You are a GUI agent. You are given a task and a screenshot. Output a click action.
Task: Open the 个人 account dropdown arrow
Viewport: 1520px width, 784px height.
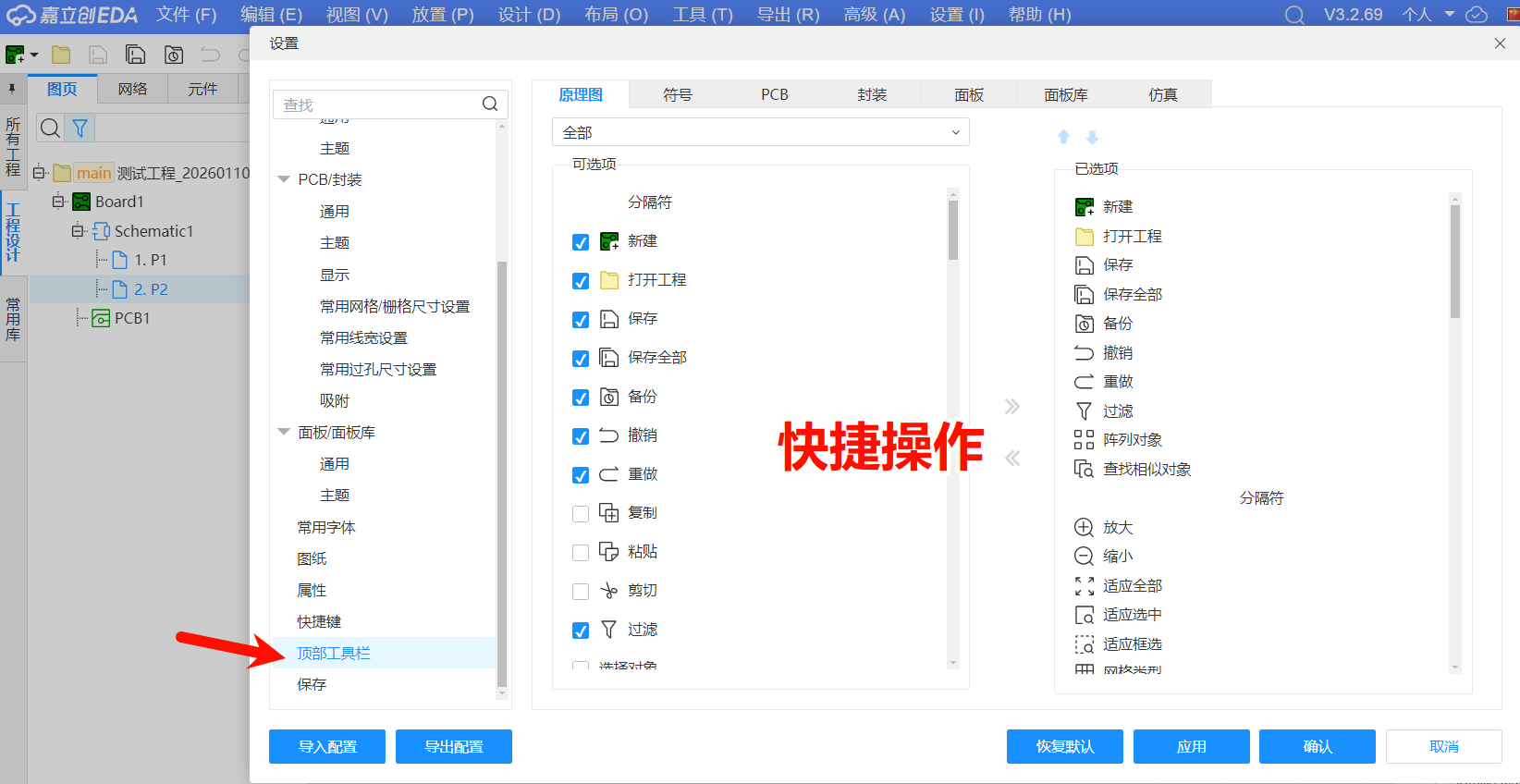point(1450,15)
